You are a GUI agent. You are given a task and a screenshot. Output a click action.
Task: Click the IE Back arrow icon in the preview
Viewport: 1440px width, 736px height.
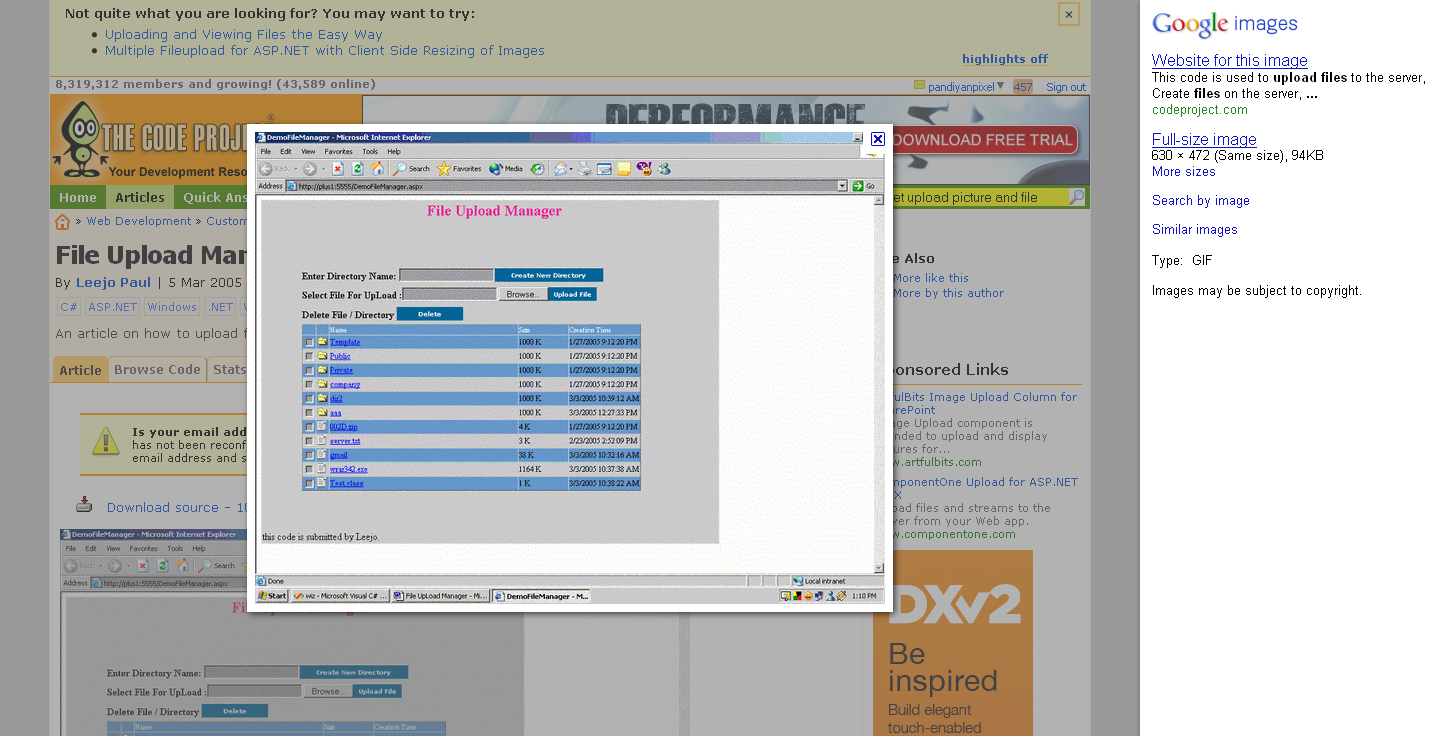click(265, 169)
